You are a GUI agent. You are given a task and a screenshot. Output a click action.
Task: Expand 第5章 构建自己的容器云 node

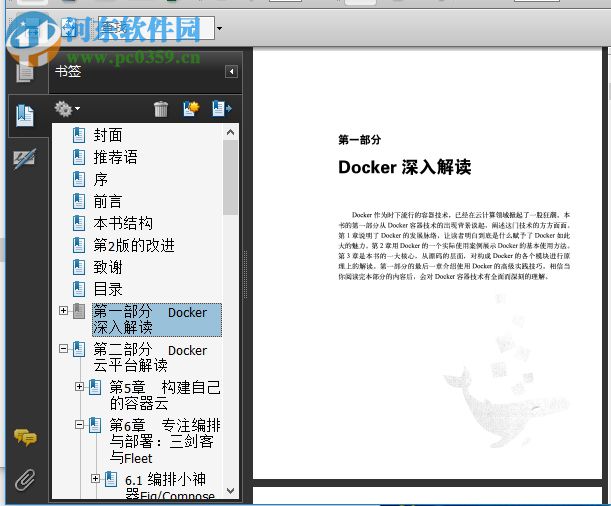(x=79, y=386)
